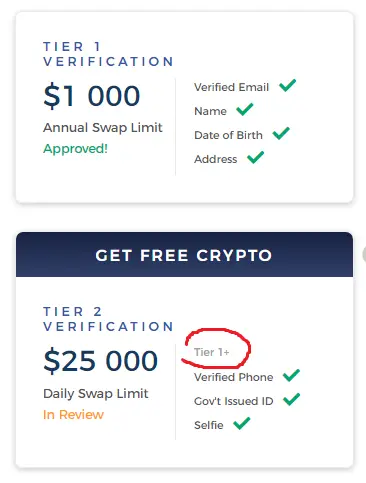
Task: Click the Annual Swap Limit label
Action: tap(103, 128)
